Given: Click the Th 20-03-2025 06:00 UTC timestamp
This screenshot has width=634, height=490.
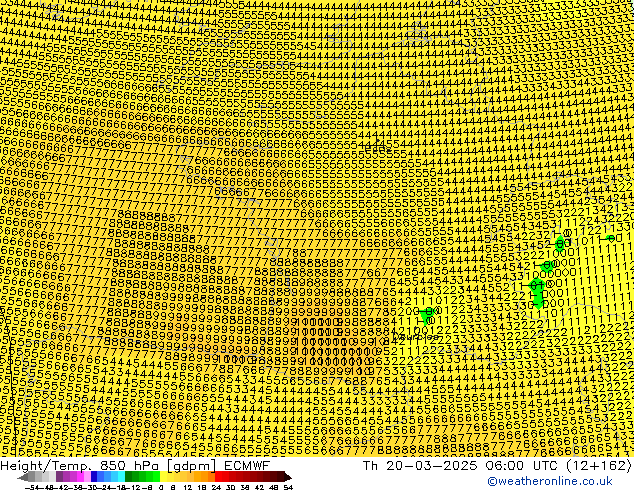Looking at the screenshot, I should click(462, 466).
